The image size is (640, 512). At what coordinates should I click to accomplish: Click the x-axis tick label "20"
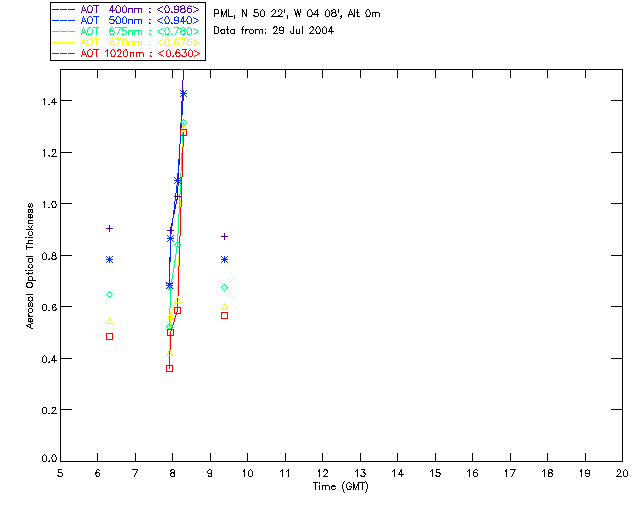(x=622, y=474)
